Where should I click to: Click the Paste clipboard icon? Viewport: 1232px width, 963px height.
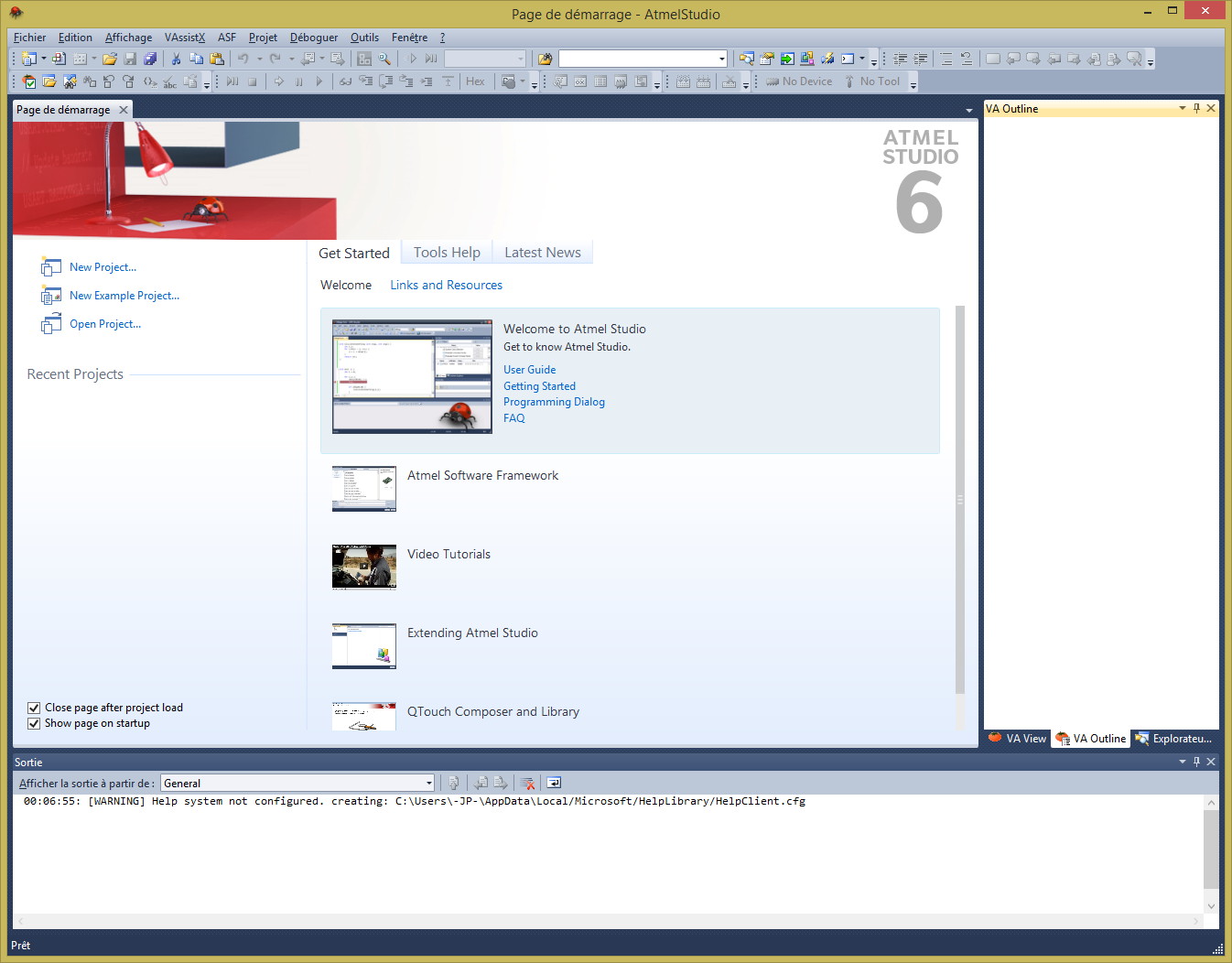[217, 59]
